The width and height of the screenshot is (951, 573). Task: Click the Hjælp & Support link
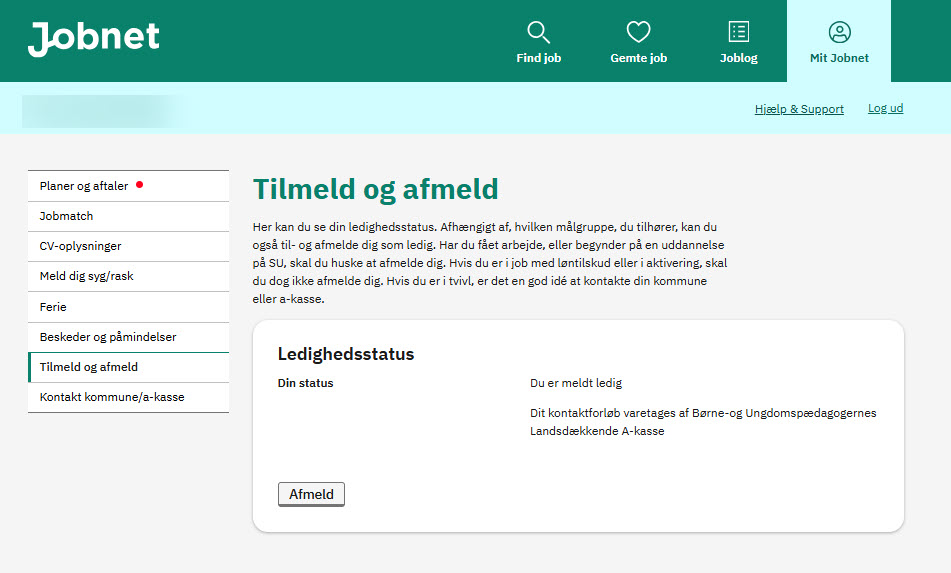pyautogui.click(x=799, y=109)
